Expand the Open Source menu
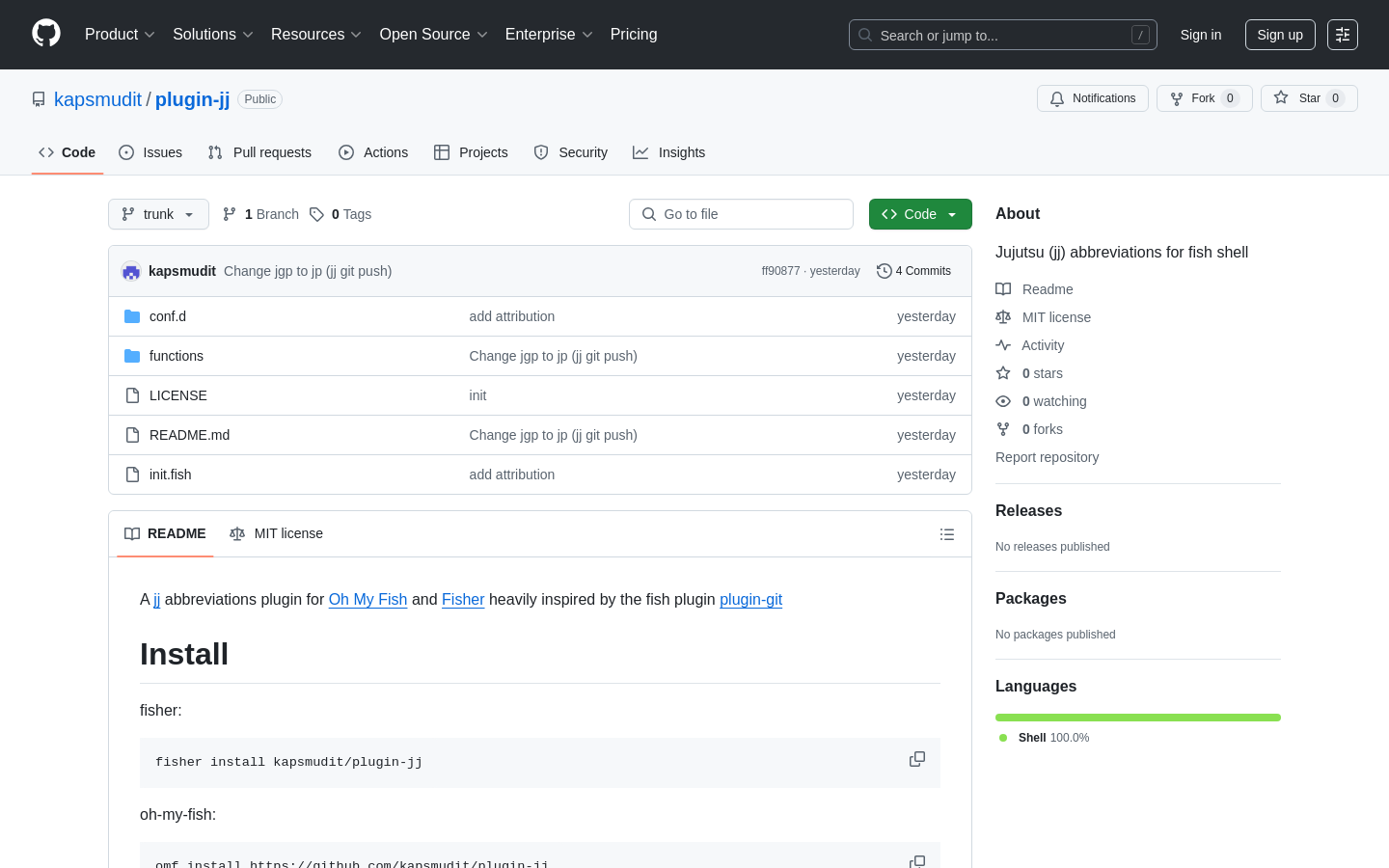This screenshot has height=868, width=1389. 434,35
